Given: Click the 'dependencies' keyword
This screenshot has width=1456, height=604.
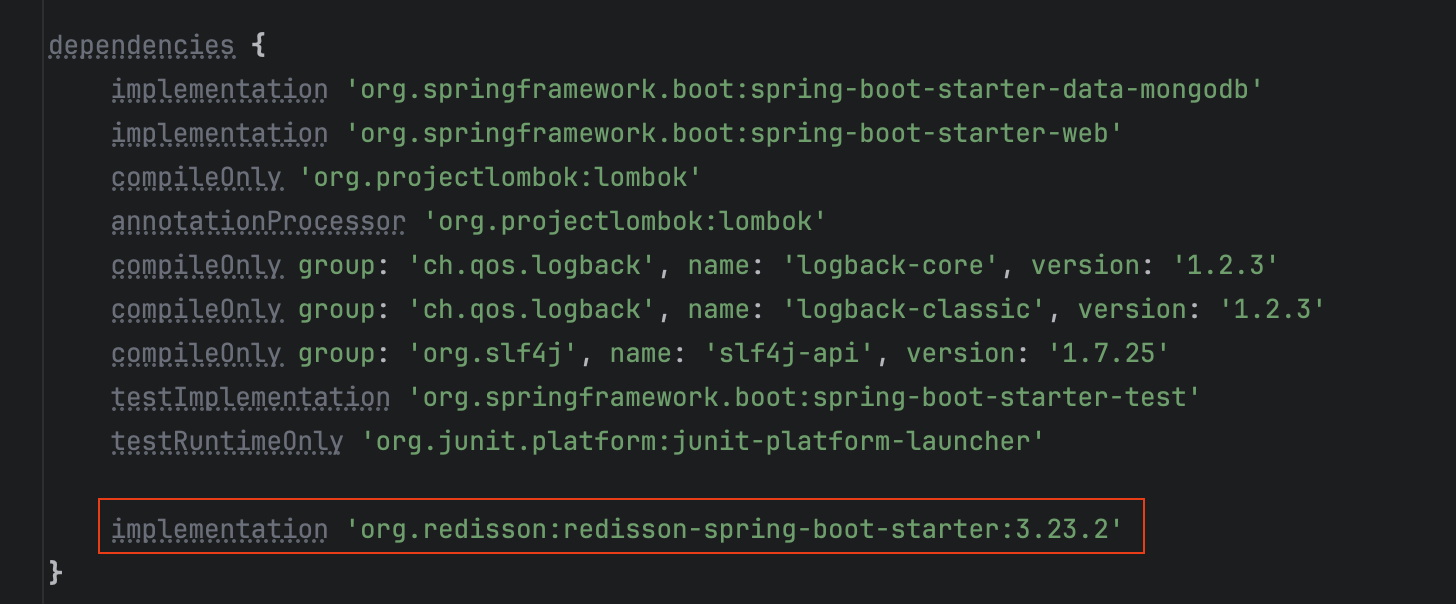Looking at the screenshot, I should pyautogui.click(x=141, y=46).
